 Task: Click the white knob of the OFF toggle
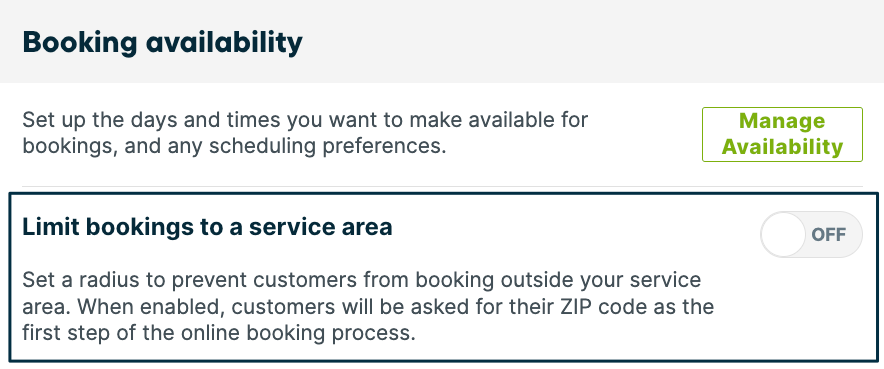pyautogui.click(x=783, y=234)
